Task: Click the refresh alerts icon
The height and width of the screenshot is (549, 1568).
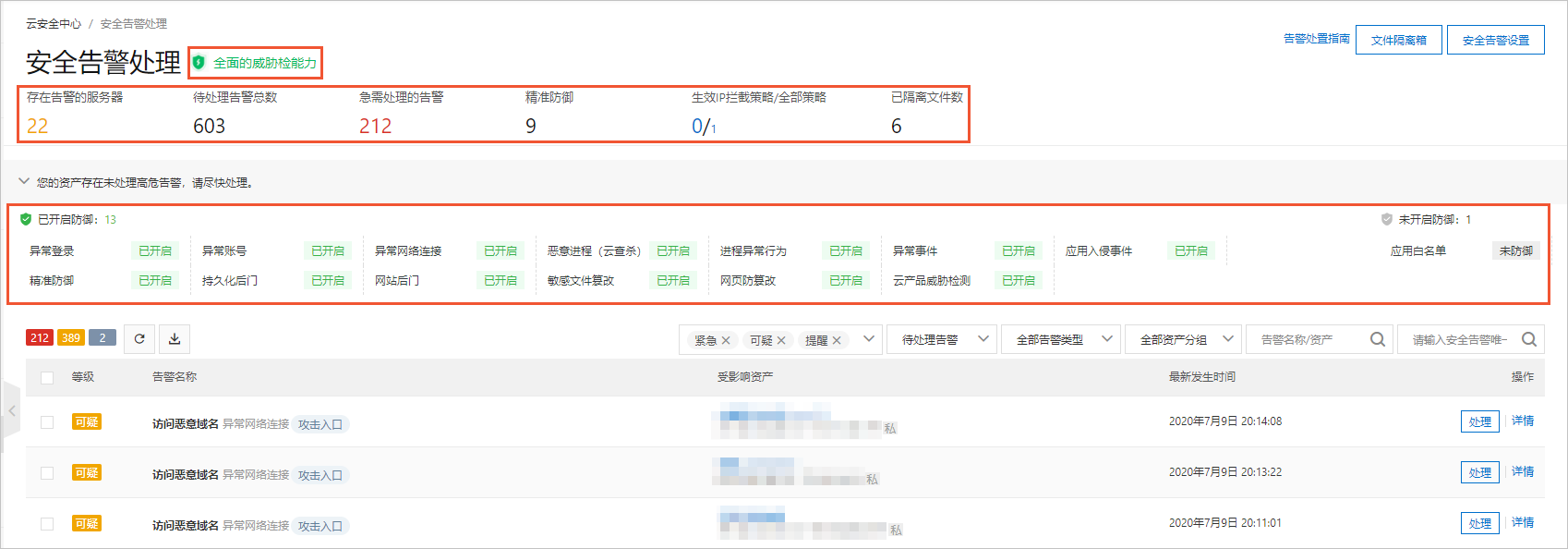Action: pos(139,338)
